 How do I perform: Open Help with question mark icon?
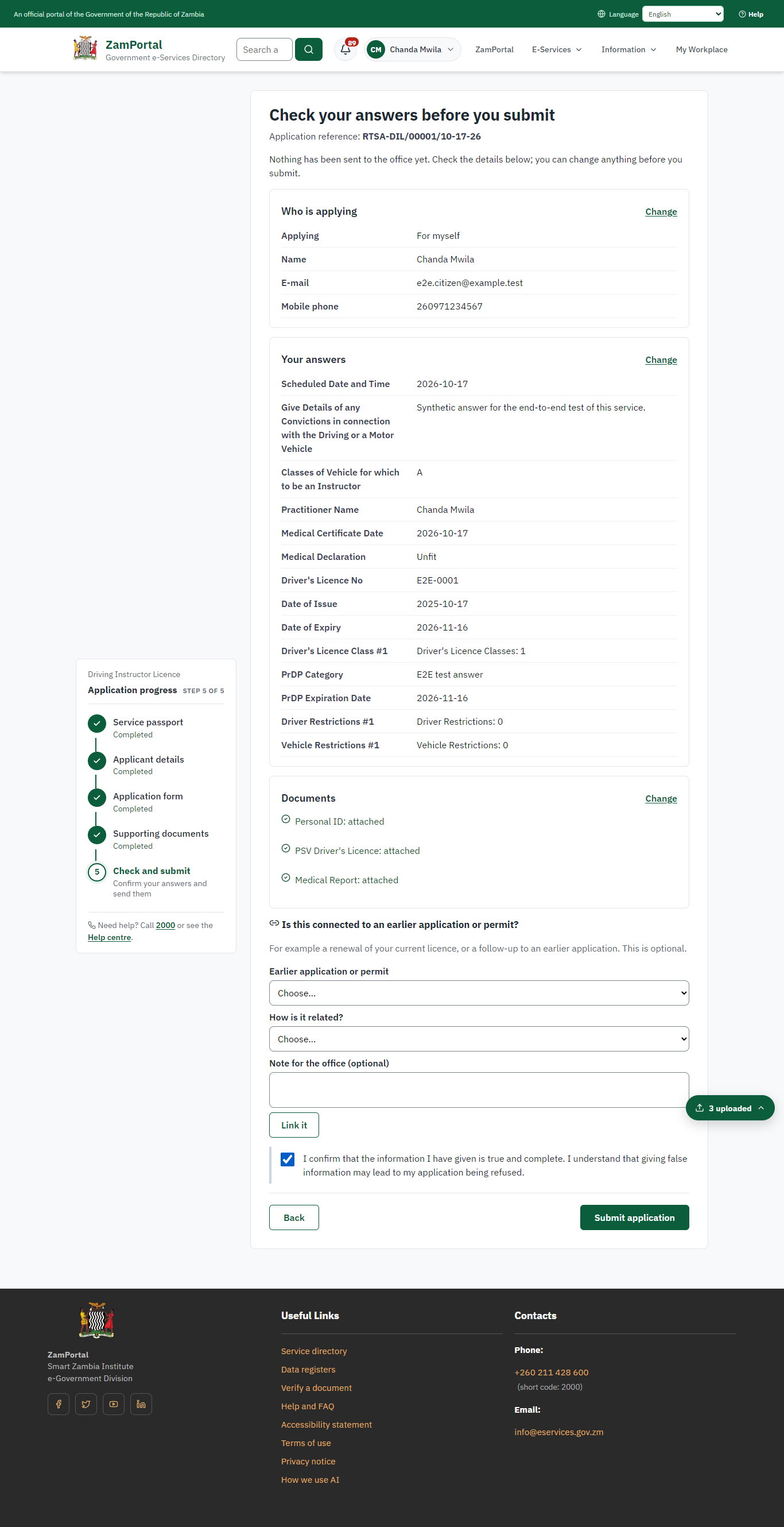751,14
